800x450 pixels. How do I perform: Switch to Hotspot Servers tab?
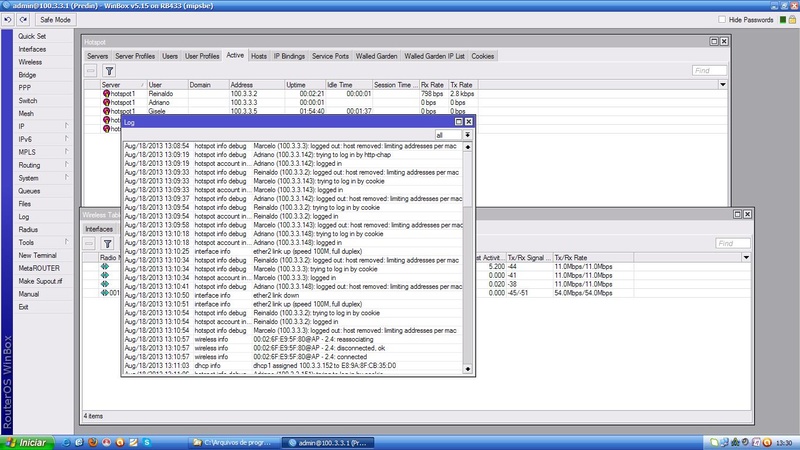pos(97,56)
